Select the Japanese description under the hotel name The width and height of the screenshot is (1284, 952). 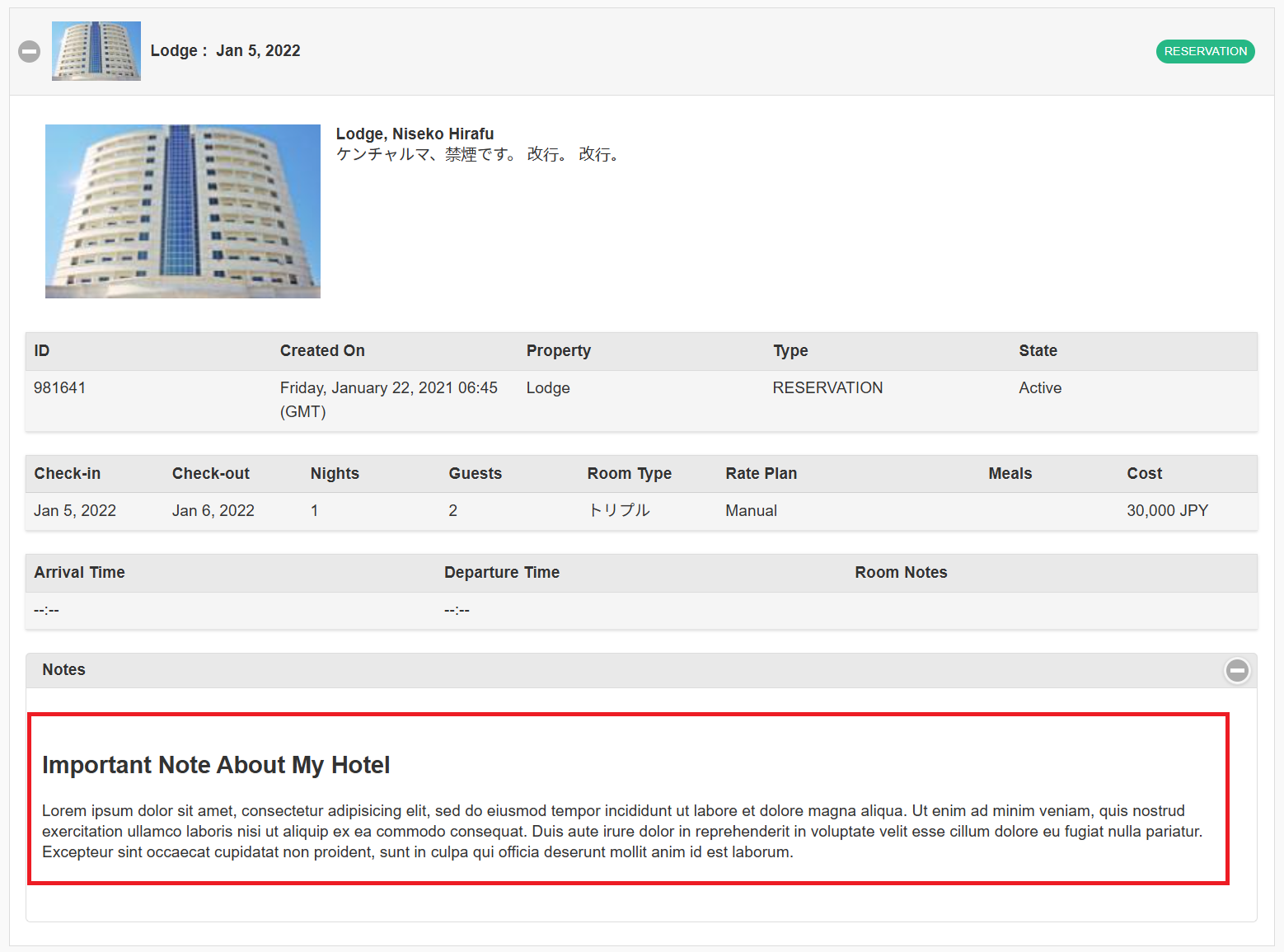coord(479,154)
